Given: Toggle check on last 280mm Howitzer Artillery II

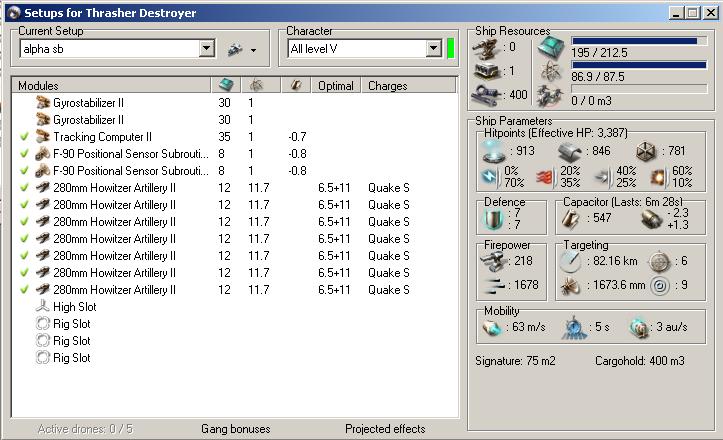Looking at the screenshot, I should pyautogui.click(x=24, y=290).
